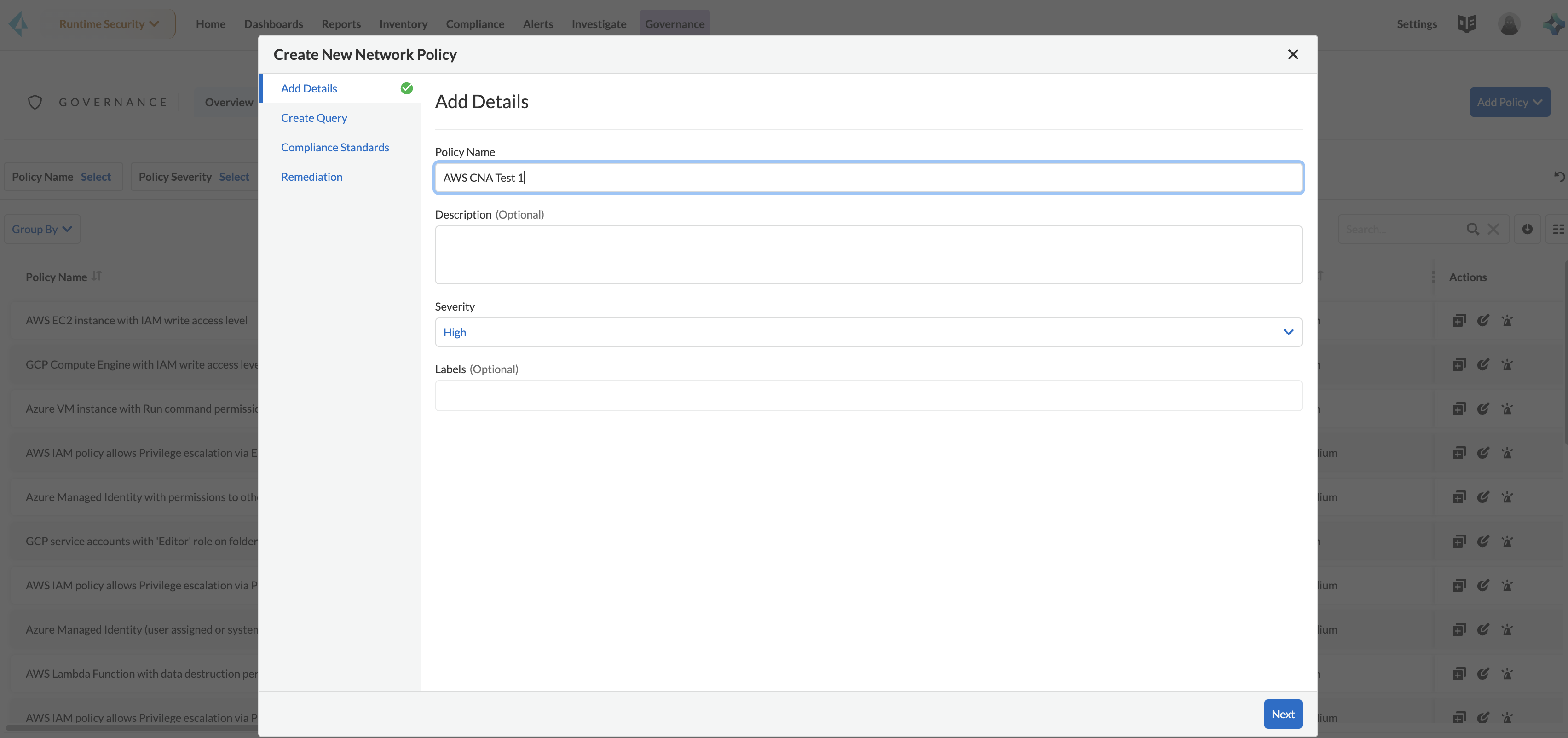Image resolution: width=1568 pixels, height=738 pixels.
Task: Open the Group By dropdown
Action: (42, 229)
